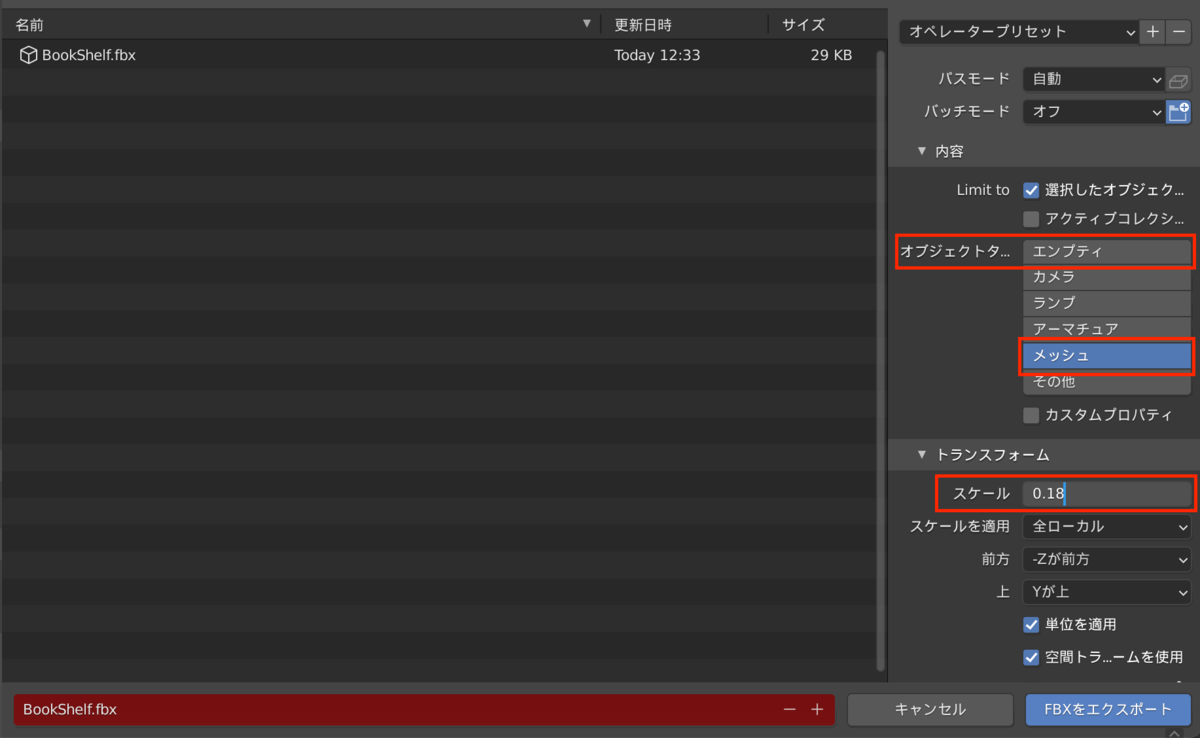Toggle the 空間トランスフォームを使用 checkbox

[x=1031, y=657]
